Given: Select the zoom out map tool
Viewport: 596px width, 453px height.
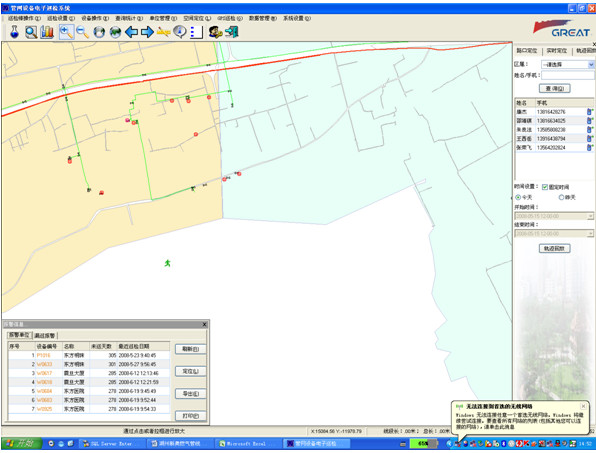Looking at the screenshot, I should coord(82,32).
